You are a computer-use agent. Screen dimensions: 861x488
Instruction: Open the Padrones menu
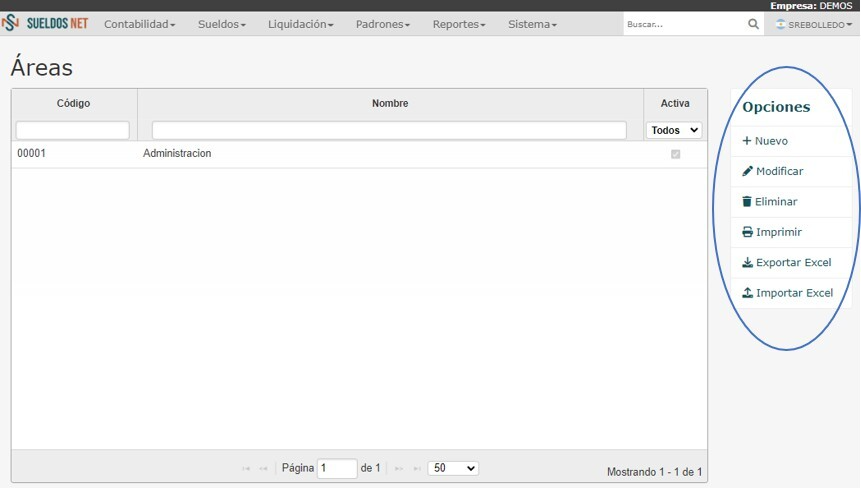(383, 24)
